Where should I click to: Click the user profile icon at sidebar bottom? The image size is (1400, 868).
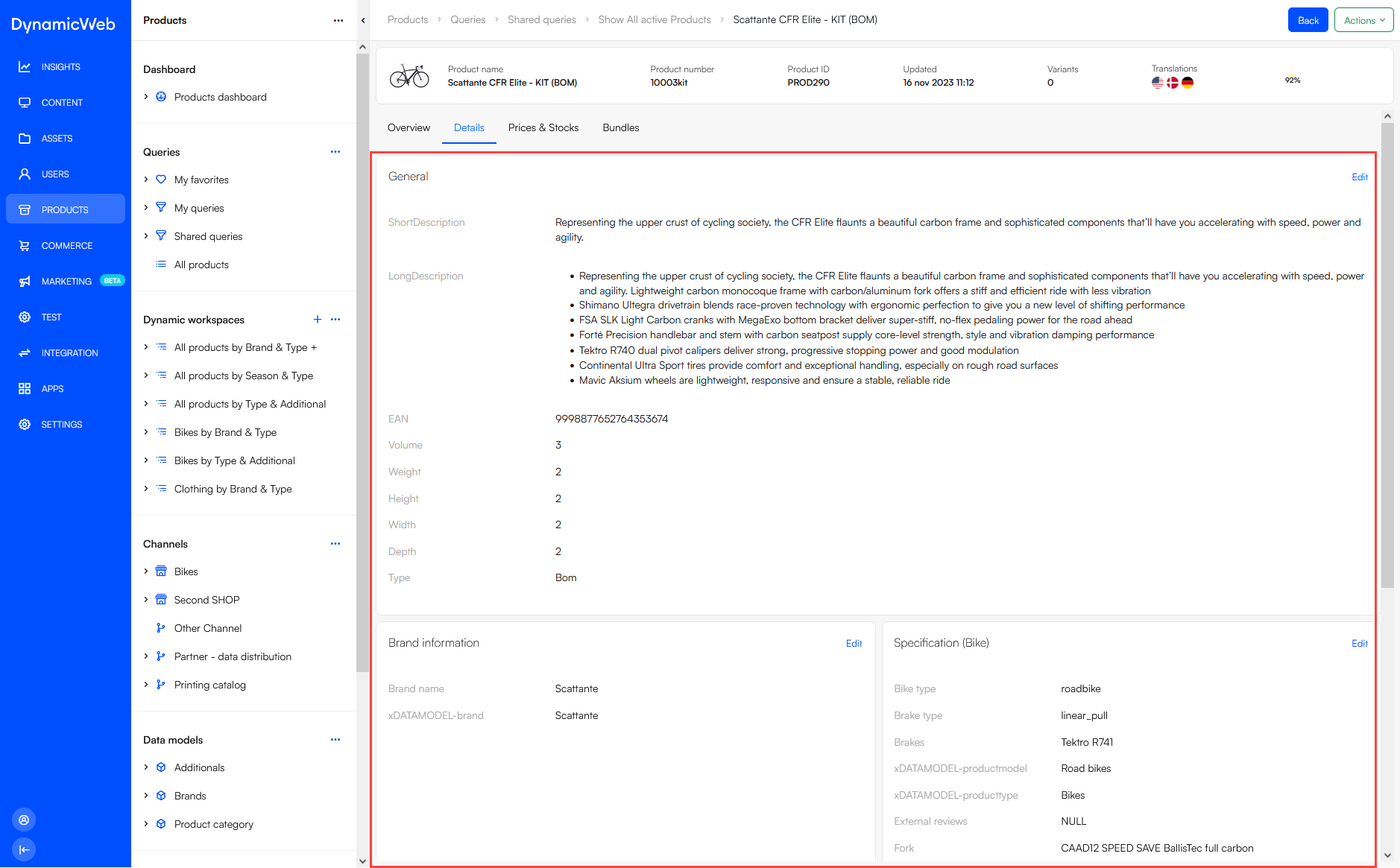tap(24, 820)
